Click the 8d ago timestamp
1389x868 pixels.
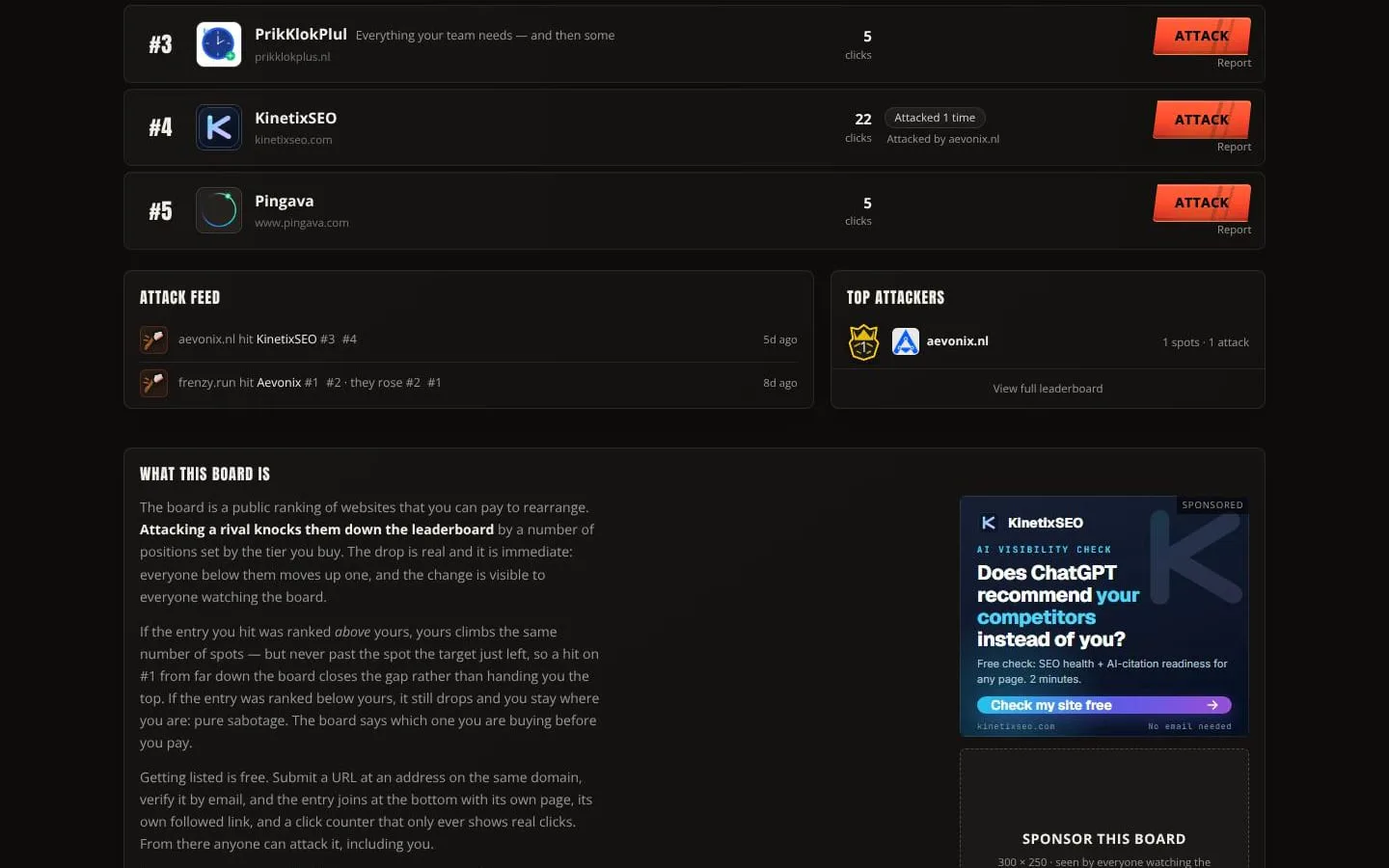coord(780,383)
